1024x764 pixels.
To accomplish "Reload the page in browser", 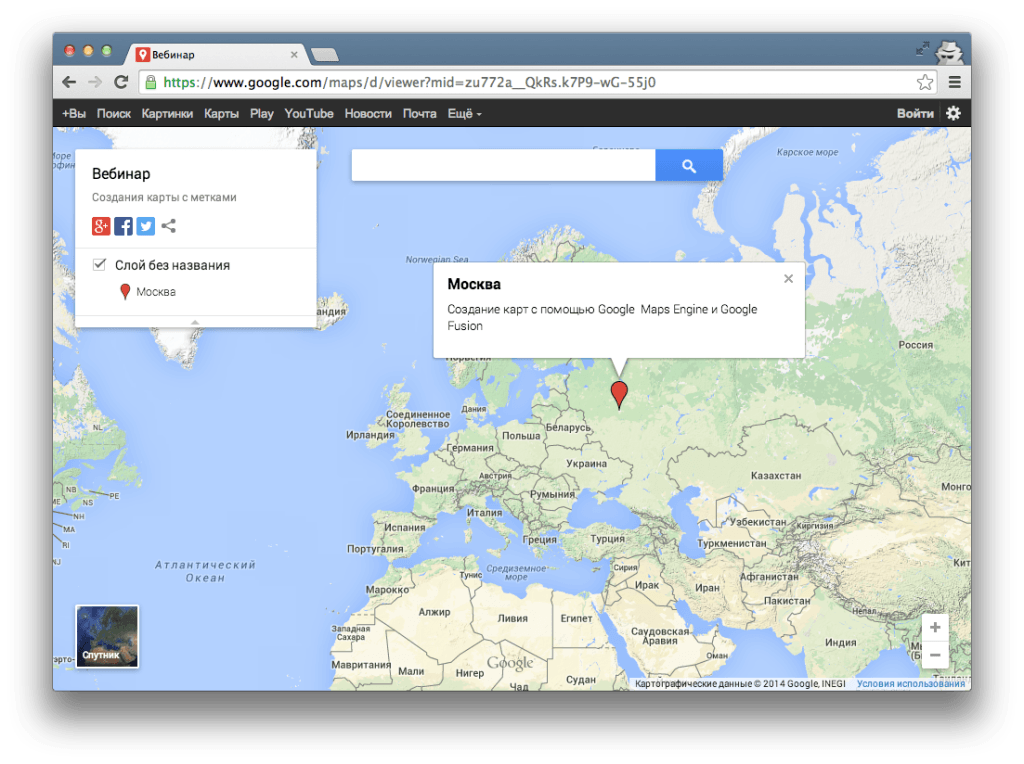I will [x=121, y=82].
